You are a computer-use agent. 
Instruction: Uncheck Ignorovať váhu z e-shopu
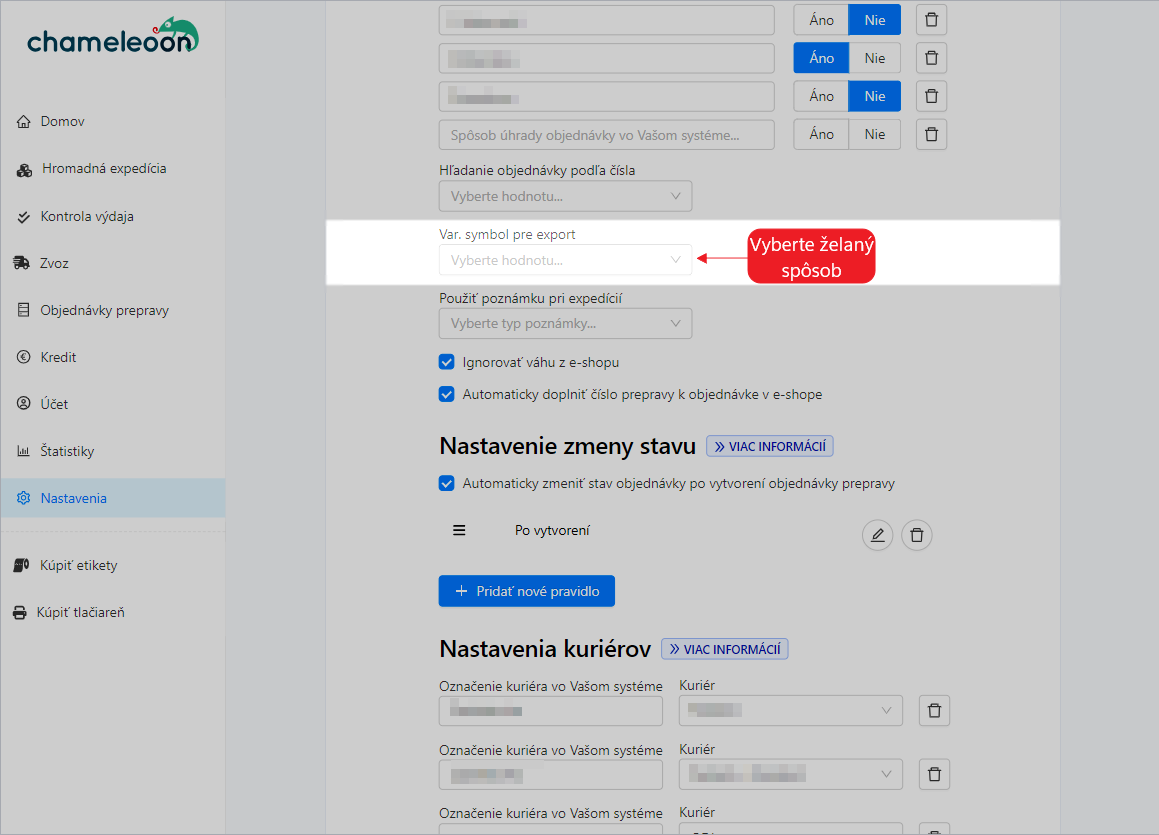point(447,362)
